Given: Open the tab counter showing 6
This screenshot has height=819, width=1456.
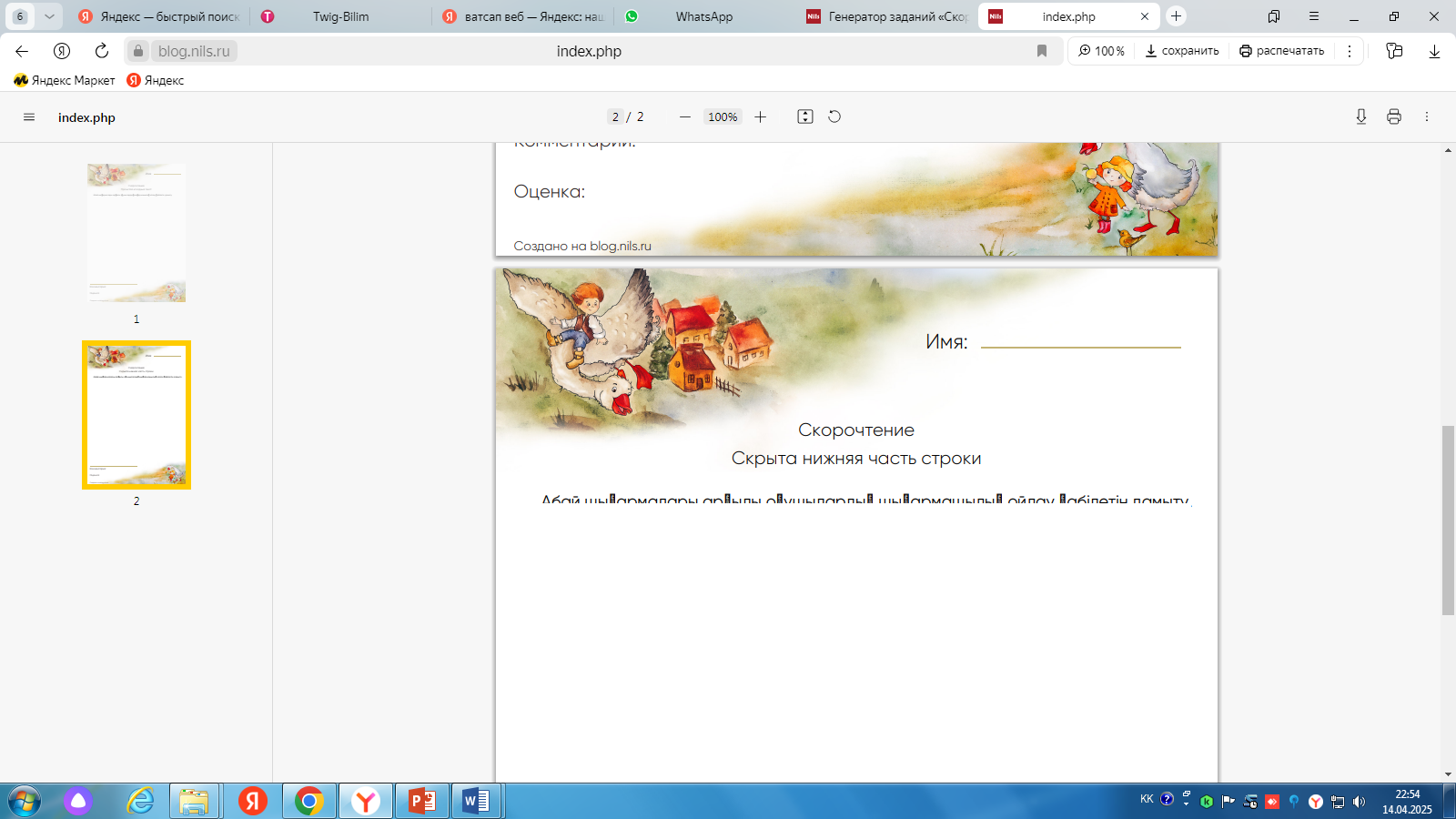Looking at the screenshot, I should point(20,16).
